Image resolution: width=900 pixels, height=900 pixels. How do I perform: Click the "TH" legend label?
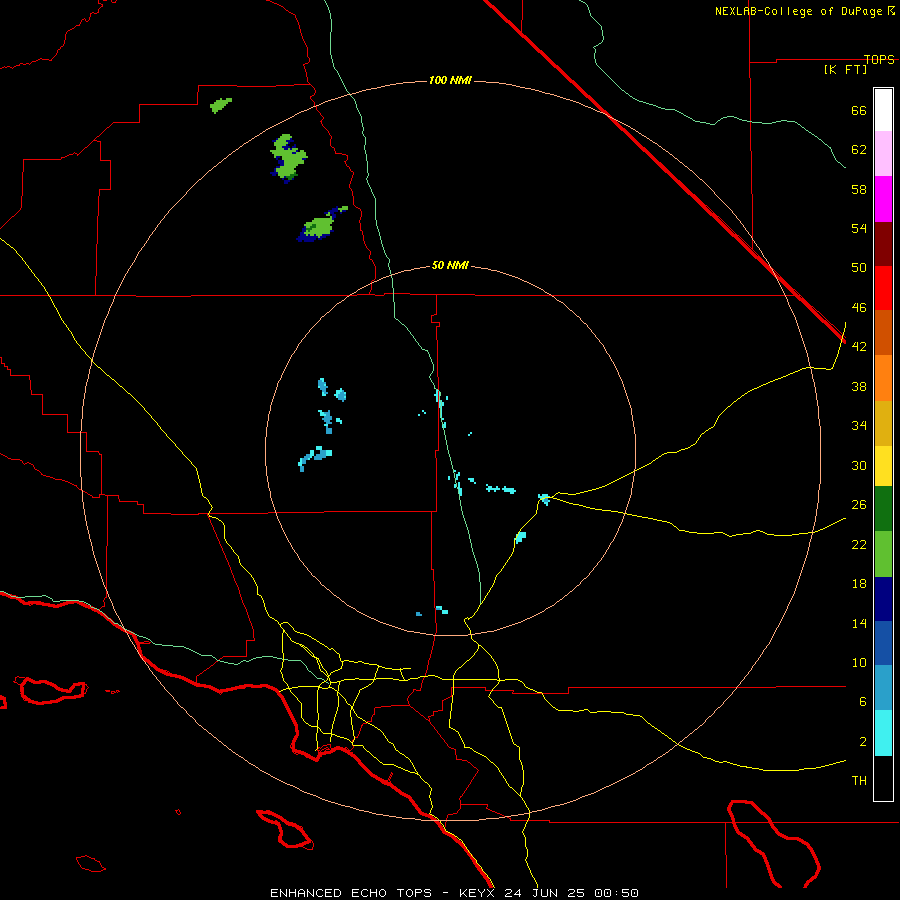tap(859, 781)
